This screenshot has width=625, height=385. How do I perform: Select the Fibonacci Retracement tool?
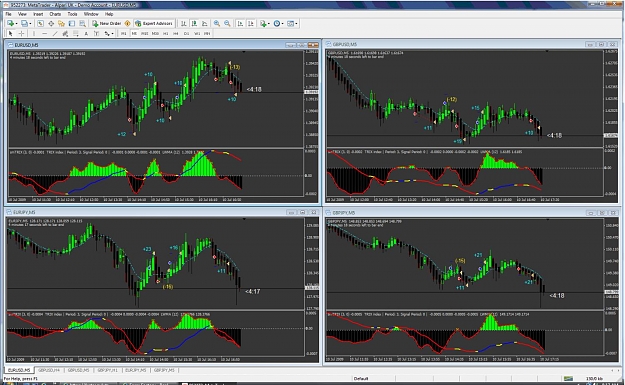pyautogui.click(x=75, y=34)
